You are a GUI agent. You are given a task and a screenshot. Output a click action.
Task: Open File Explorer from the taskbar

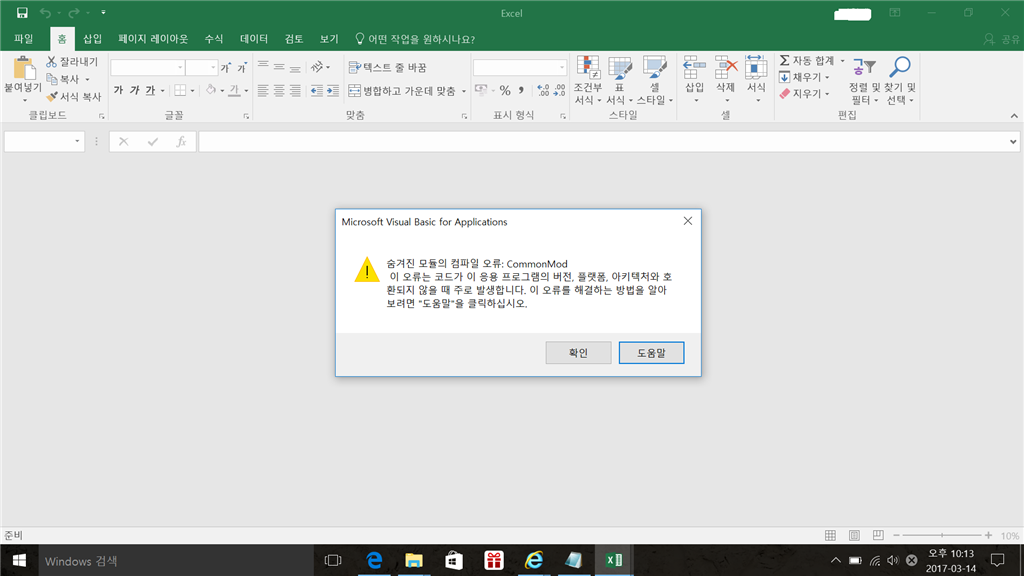point(413,560)
